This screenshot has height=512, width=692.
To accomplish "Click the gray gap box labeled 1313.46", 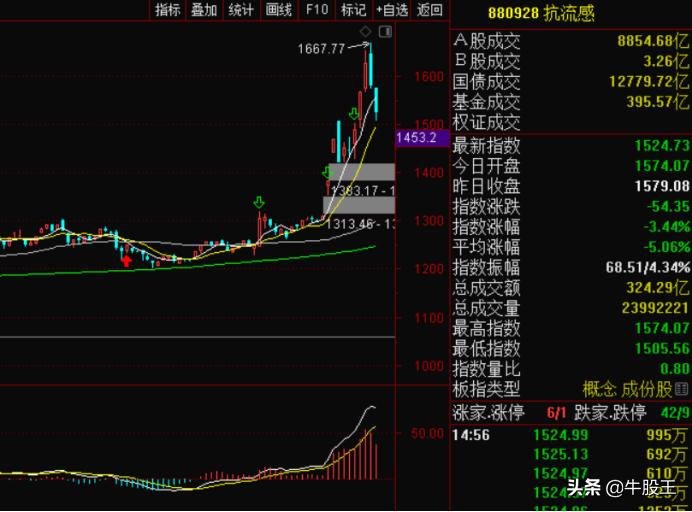I will coord(359,222).
